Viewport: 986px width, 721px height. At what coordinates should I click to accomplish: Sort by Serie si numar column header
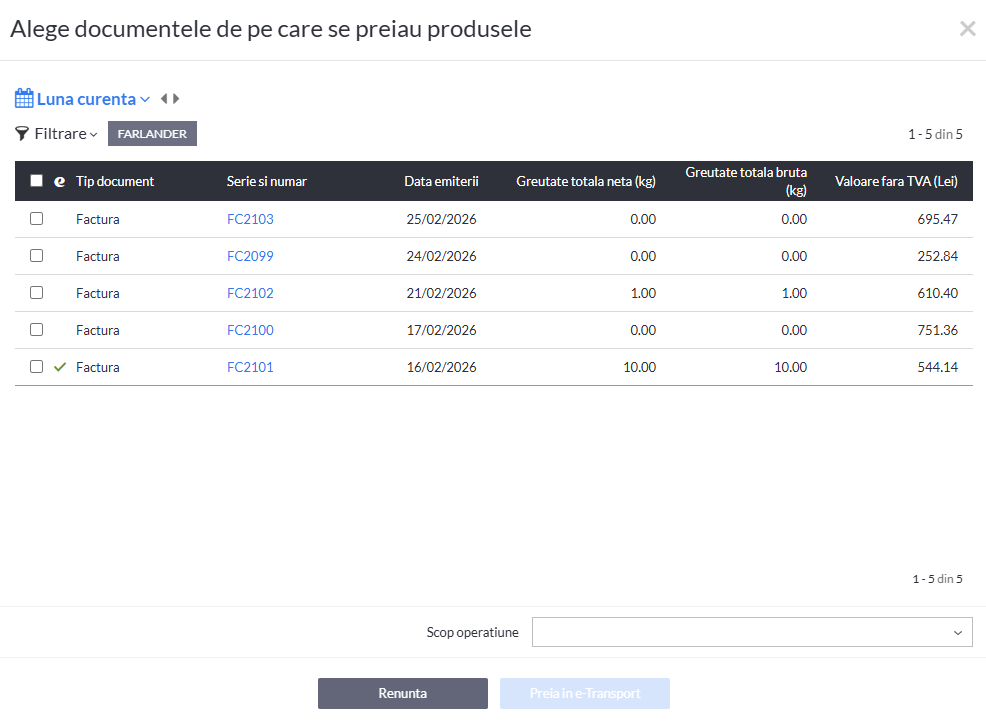(267, 182)
